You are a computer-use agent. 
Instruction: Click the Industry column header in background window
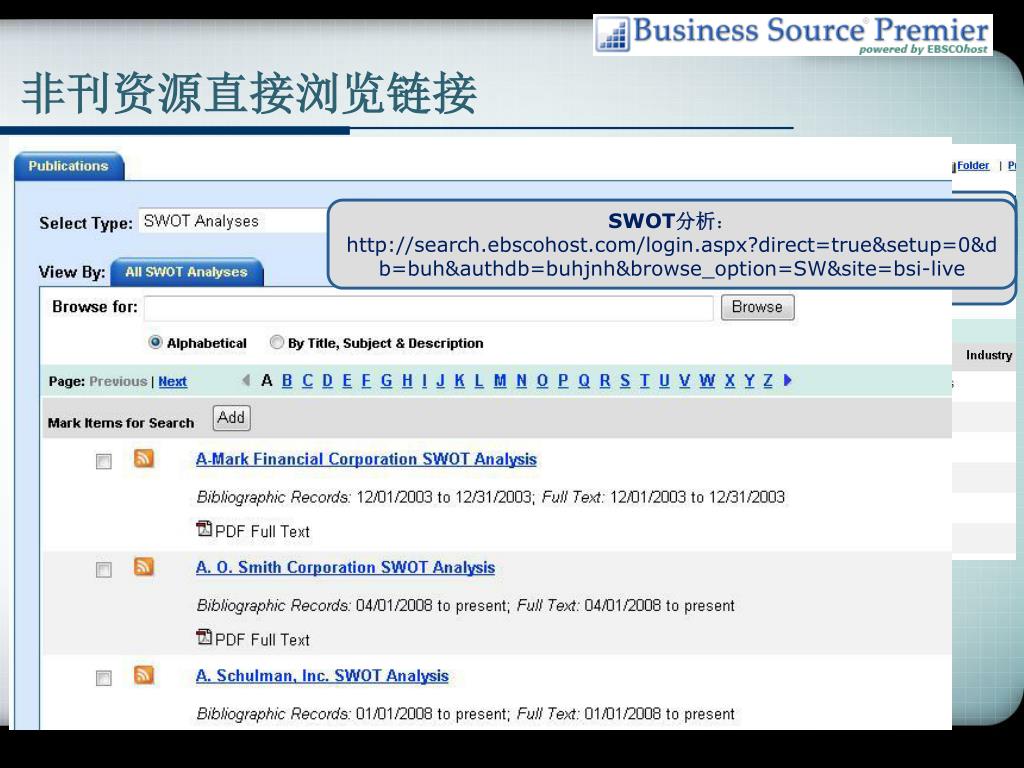click(989, 355)
